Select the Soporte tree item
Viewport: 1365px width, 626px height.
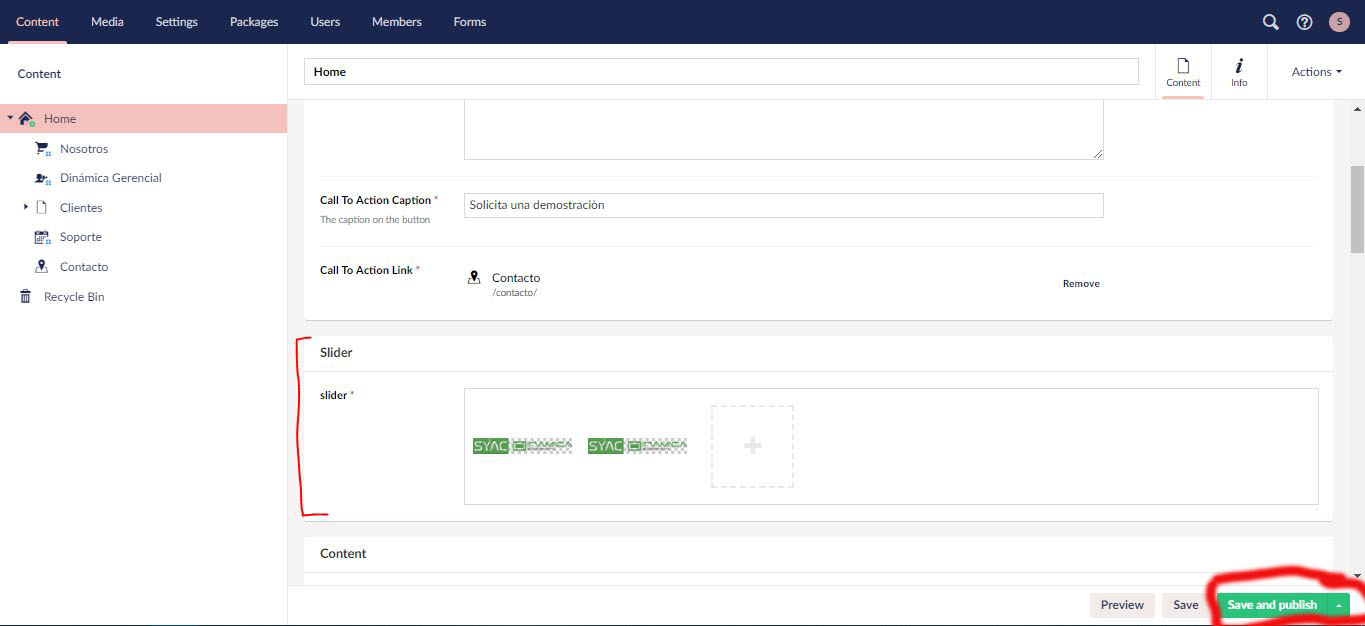pos(81,237)
